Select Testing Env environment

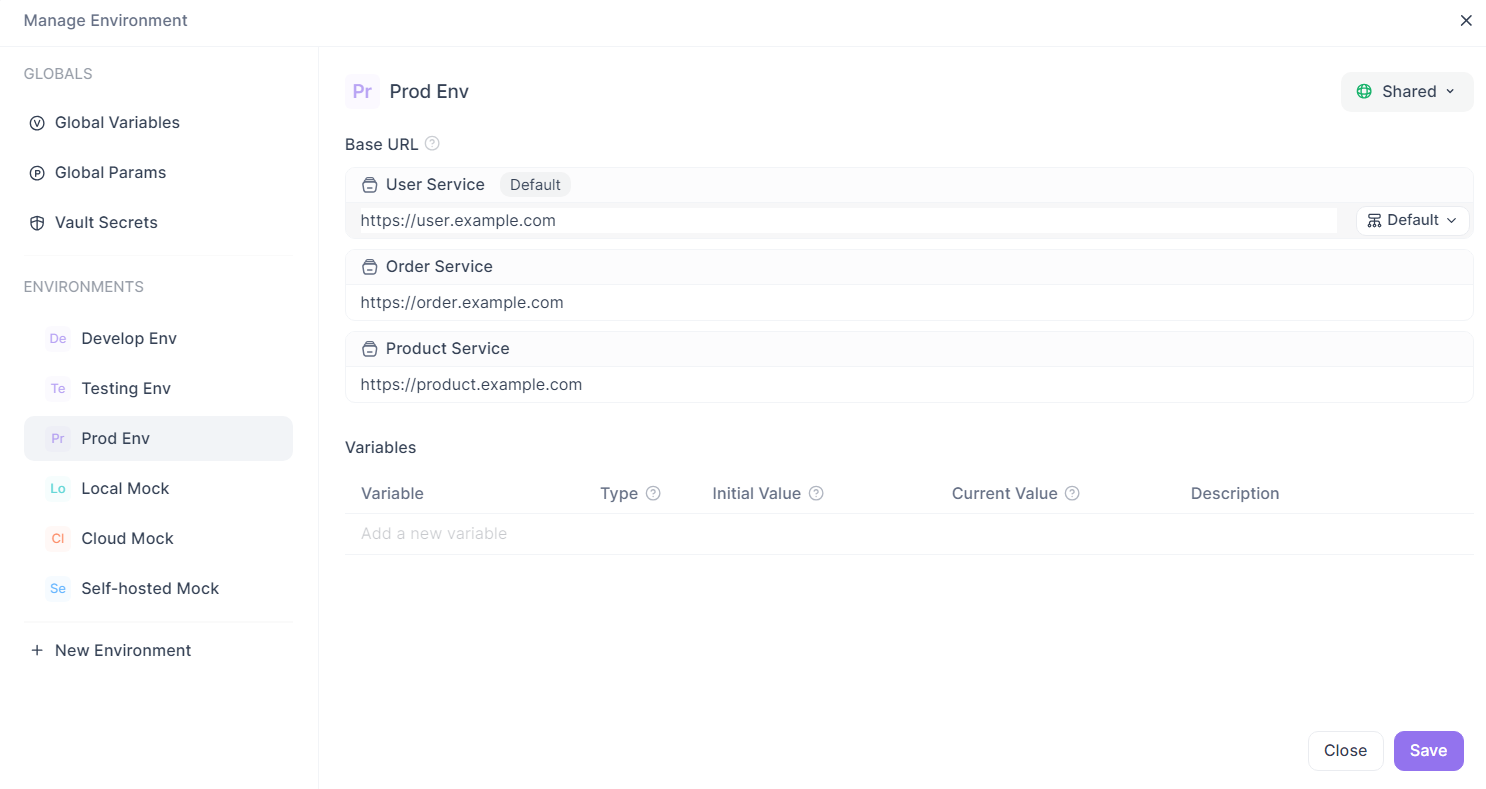coord(158,388)
